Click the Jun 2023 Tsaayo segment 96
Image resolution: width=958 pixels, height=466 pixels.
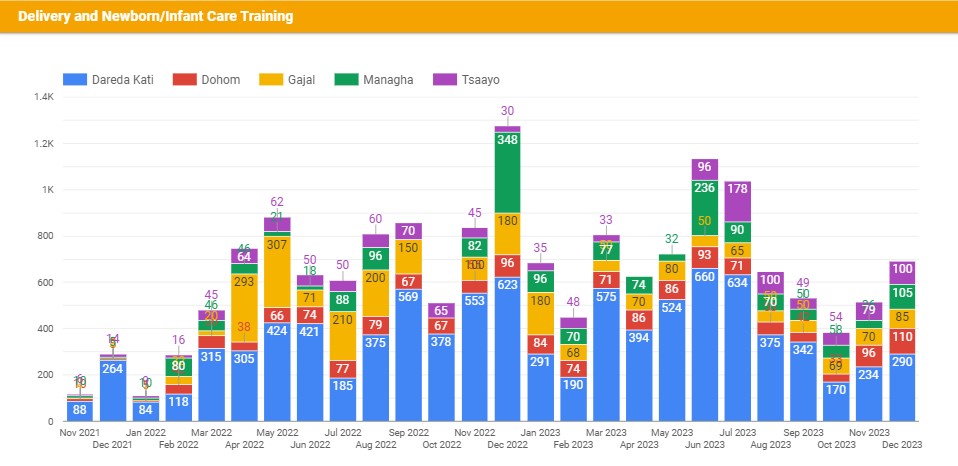(705, 170)
